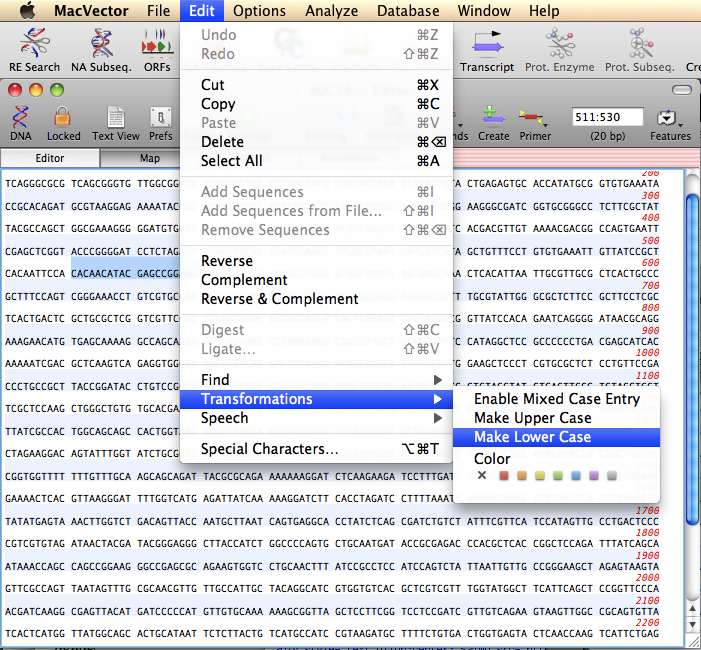Switch to the Map tab
Screen dimensions: 701x650
click(x=149, y=158)
